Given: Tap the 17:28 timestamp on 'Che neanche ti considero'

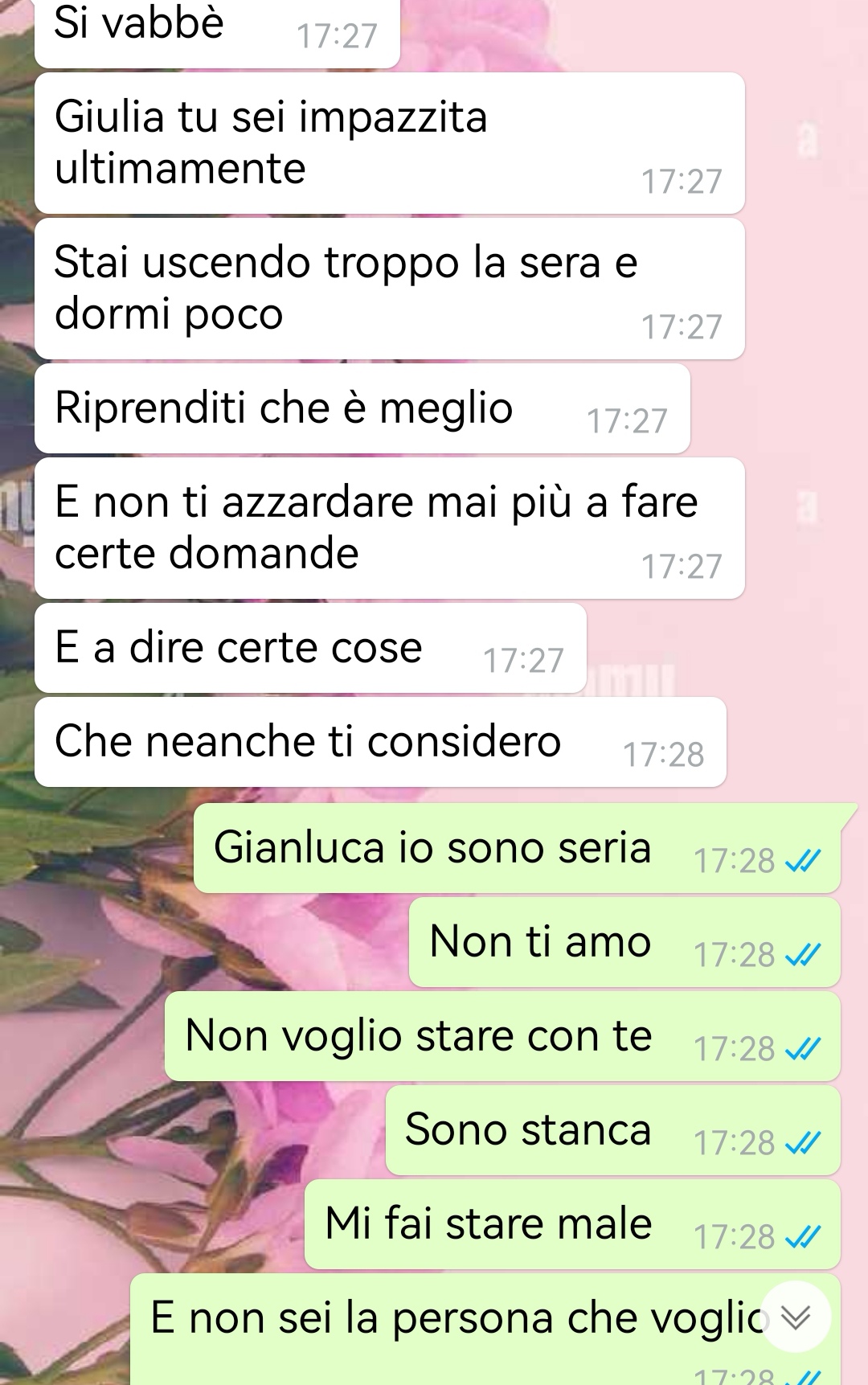Looking at the screenshot, I should pyautogui.click(x=664, y=755).
